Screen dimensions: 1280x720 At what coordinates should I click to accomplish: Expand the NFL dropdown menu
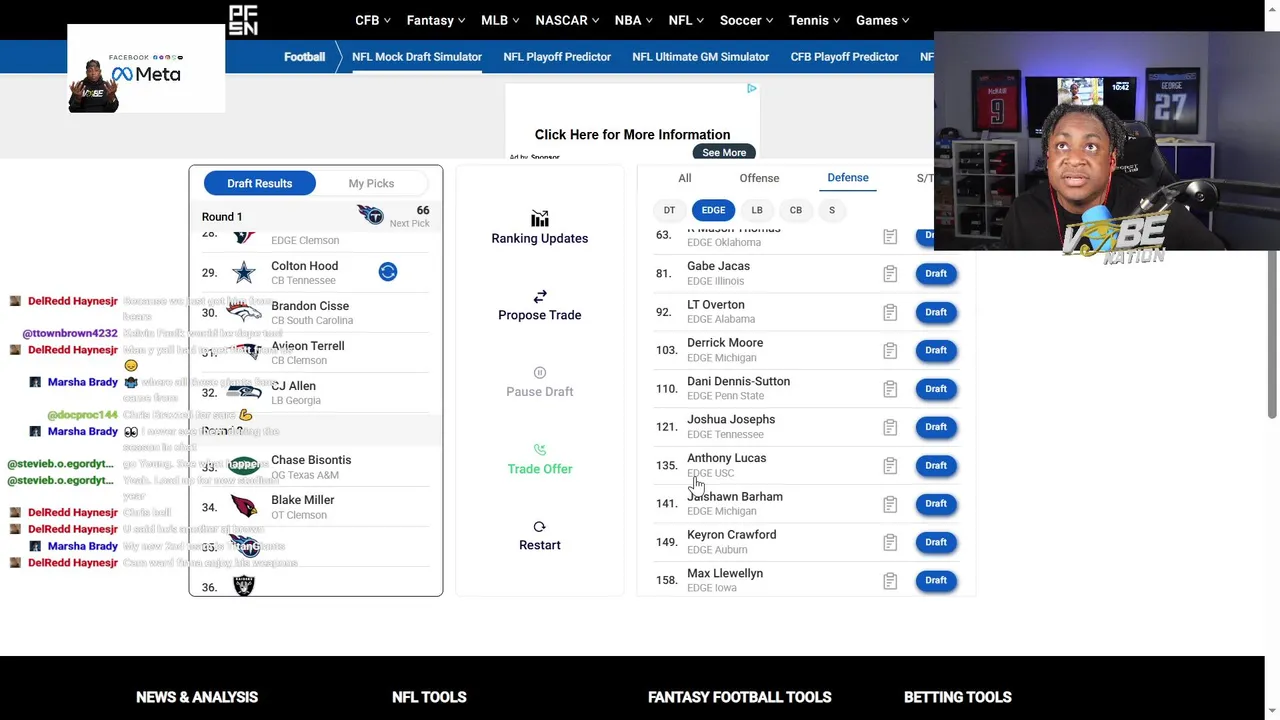686,20
